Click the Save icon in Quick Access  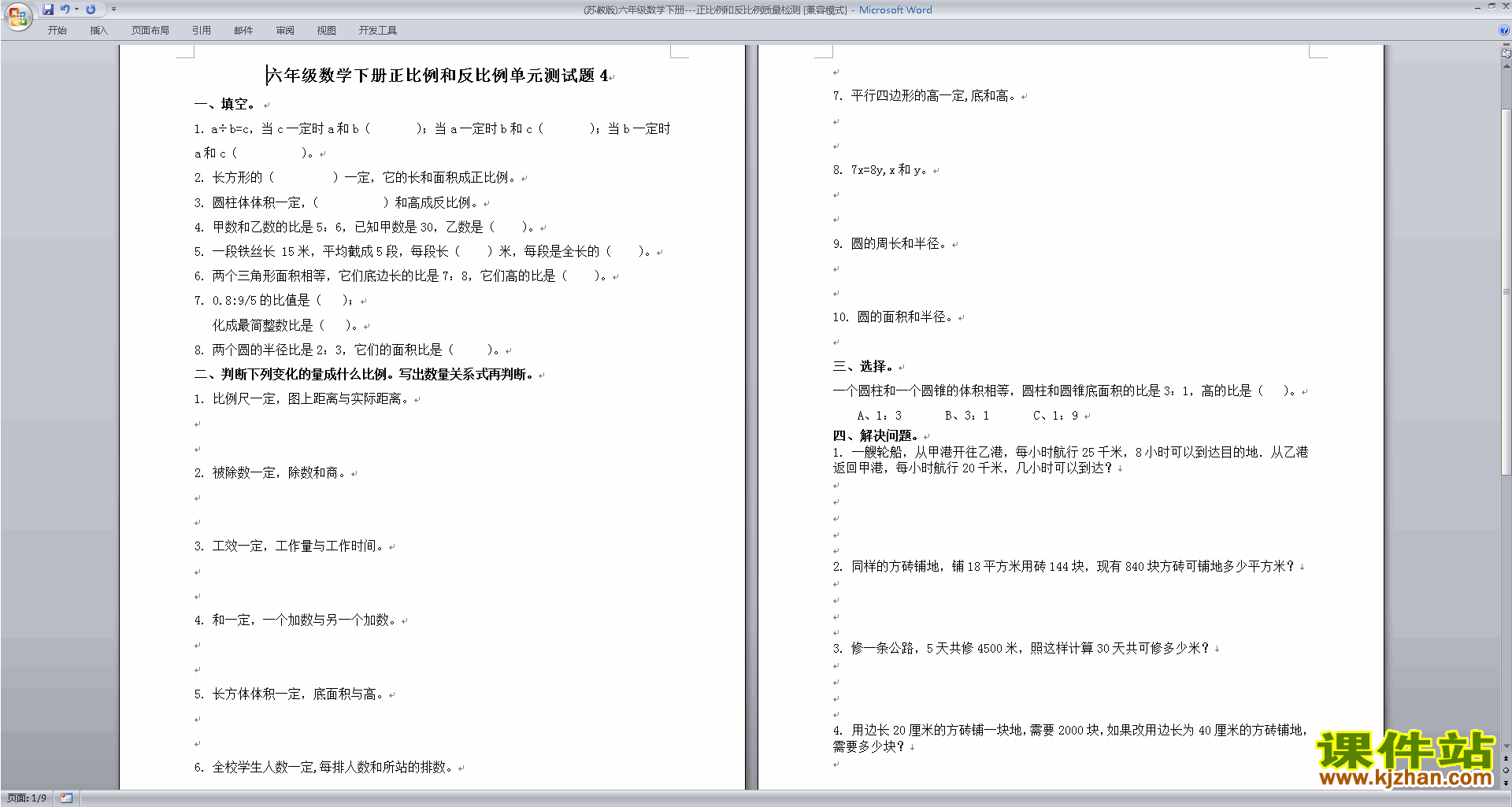pos(48,9)
